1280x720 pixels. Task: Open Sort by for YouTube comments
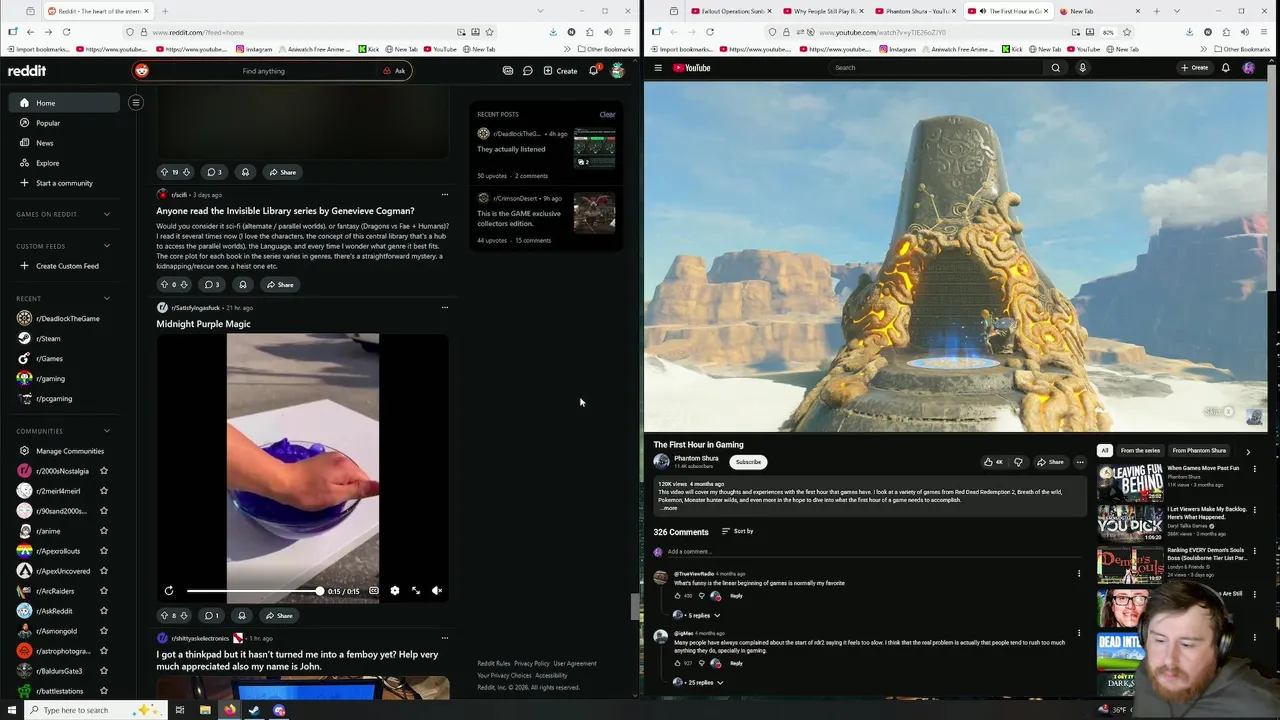[x=738, y=531]
